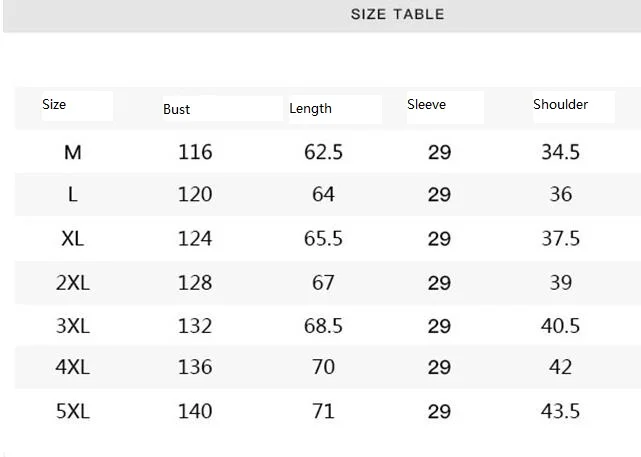Select the Length column header
The image size is (641, 457).
[x=310, y=109]
